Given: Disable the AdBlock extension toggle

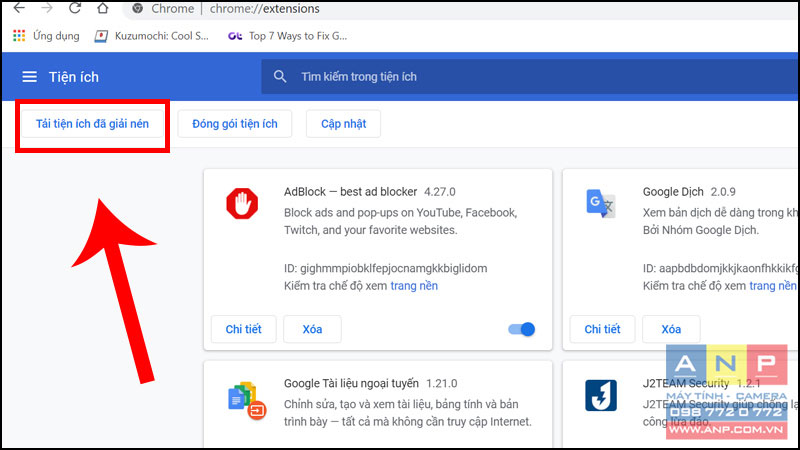Looking at the screenshot, I should pos(521,329).
